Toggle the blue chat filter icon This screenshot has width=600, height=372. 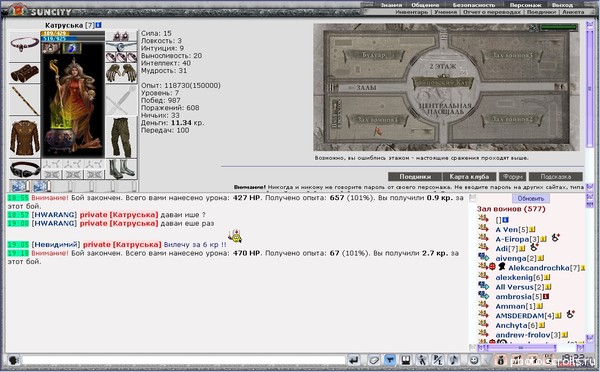tap(390, 360)
